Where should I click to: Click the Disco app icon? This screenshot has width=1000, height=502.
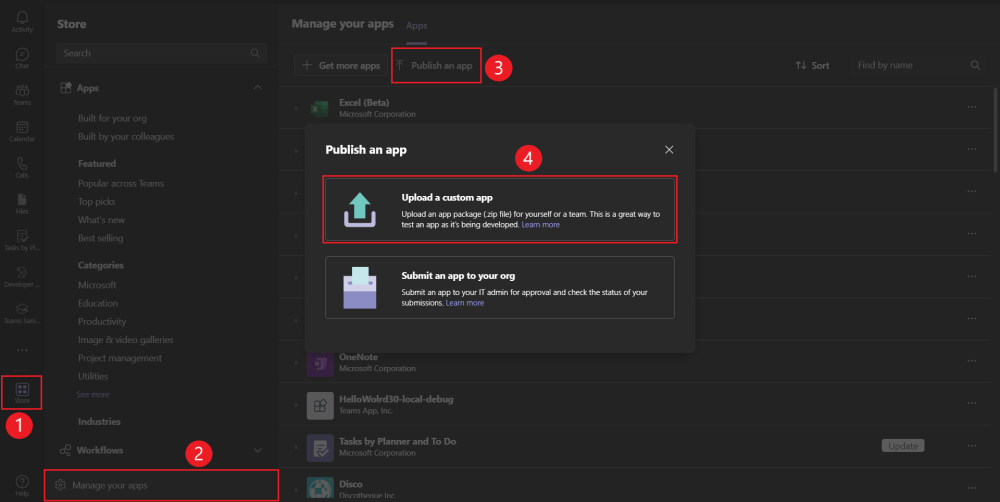(320, 488)
